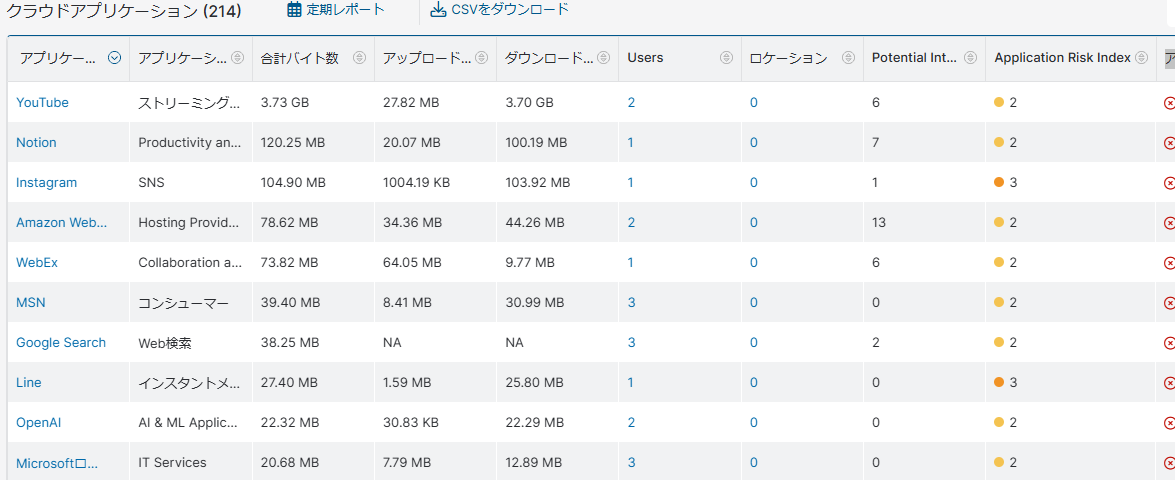Sort by the ロケーション column sort icon
The image size is (1175, 480).
coord(848,58)
